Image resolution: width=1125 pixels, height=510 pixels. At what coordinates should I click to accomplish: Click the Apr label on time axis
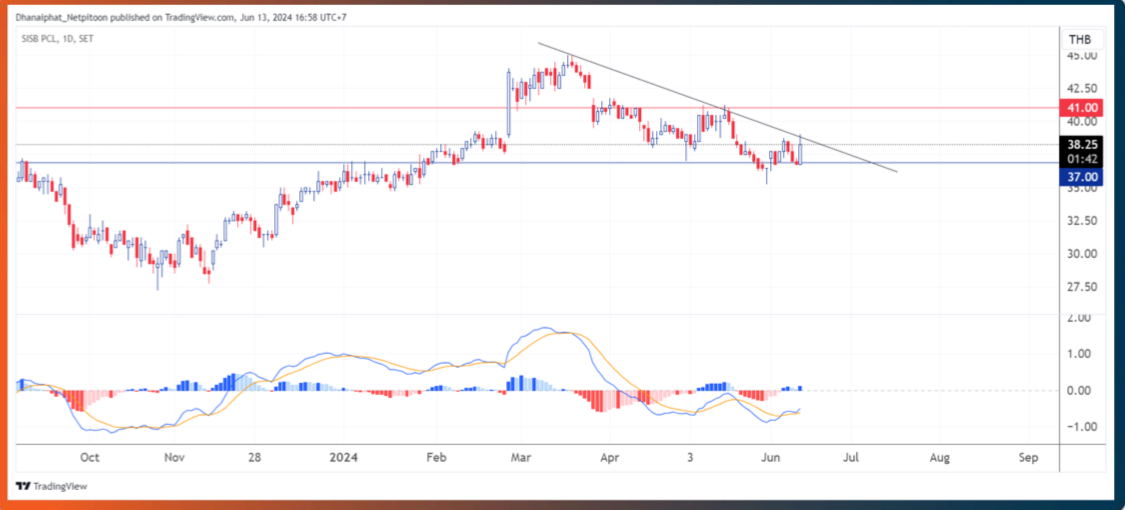coord(609,458)
